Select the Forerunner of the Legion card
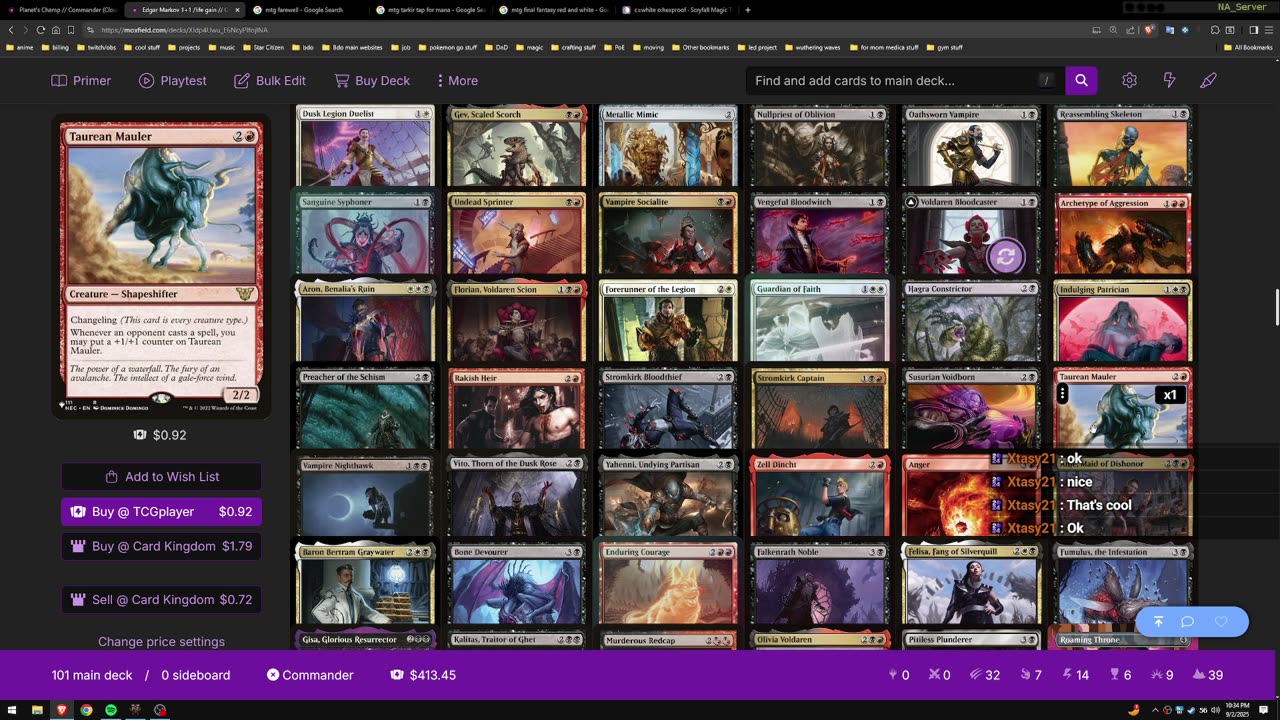 [x=668, y=321]
